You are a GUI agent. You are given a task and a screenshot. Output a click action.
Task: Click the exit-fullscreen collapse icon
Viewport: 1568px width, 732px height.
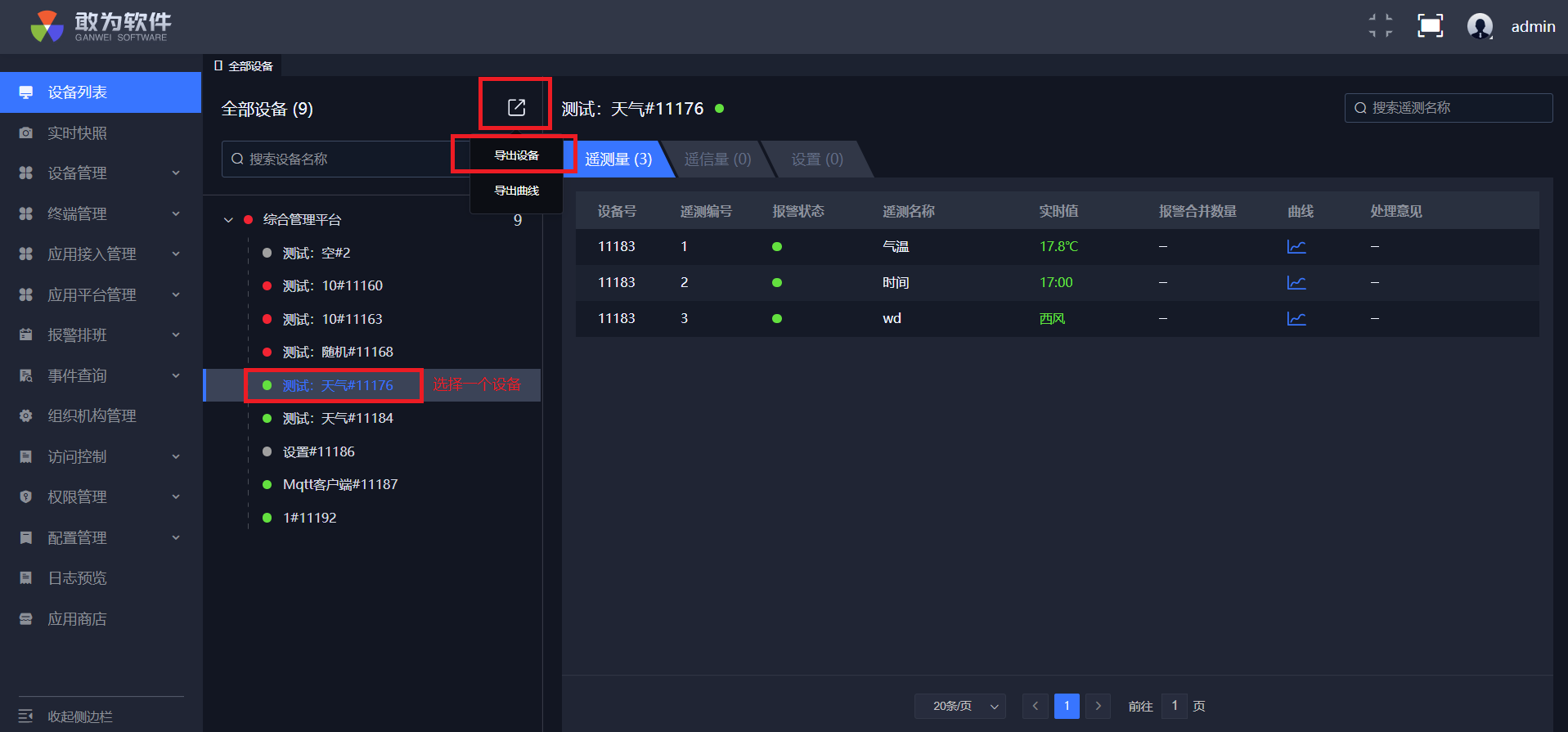[1381, 25]
